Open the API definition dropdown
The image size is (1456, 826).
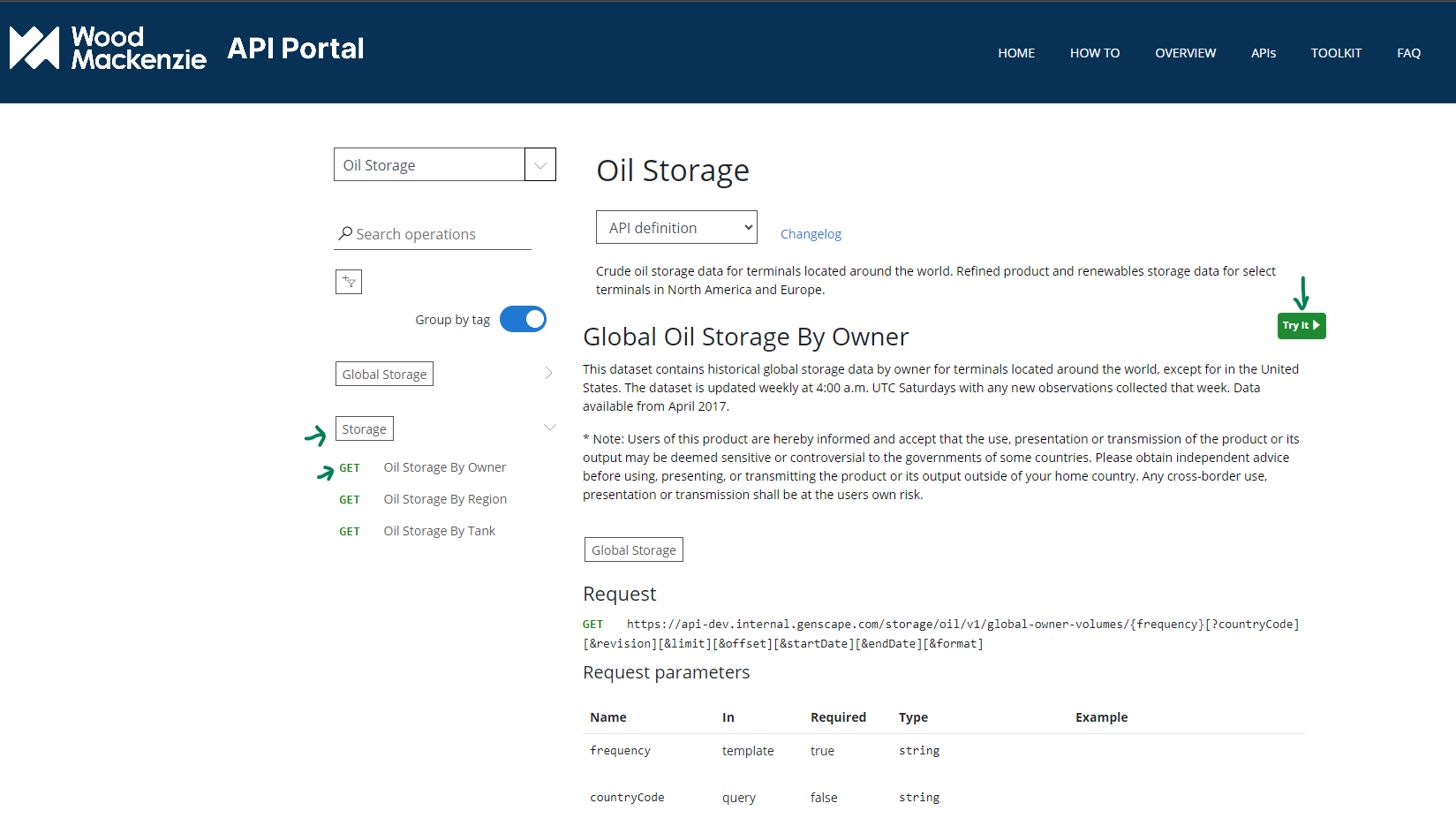click(x=676, y=228)
